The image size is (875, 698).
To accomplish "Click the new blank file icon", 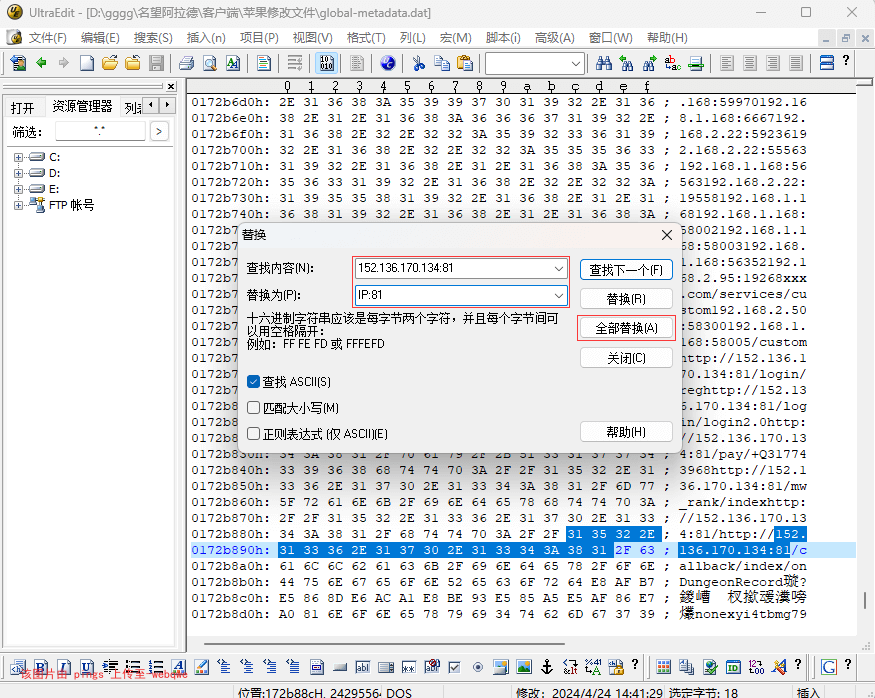I will pyautogui.click(x=86, y=62).
